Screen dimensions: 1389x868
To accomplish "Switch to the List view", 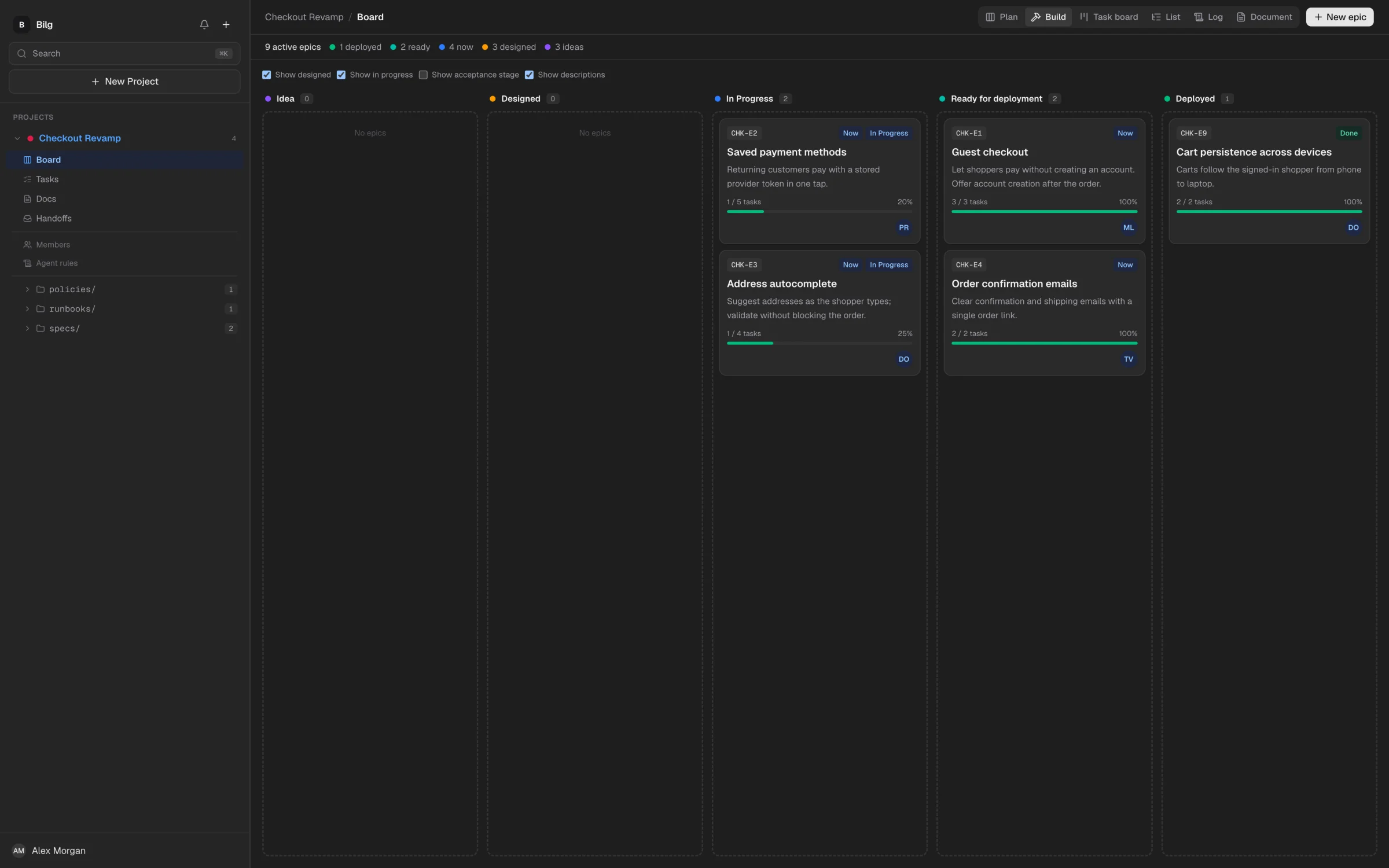I will pos(1166,17).
